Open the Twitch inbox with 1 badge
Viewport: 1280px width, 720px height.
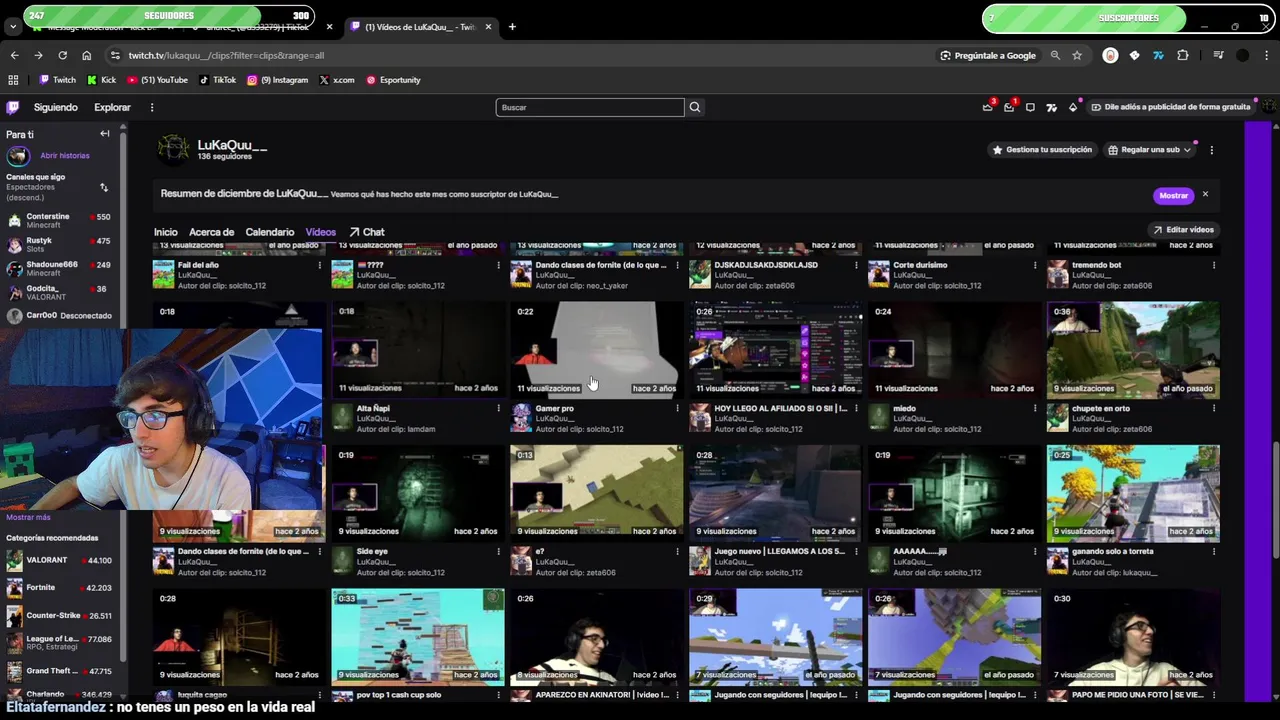coord(1009,107)
